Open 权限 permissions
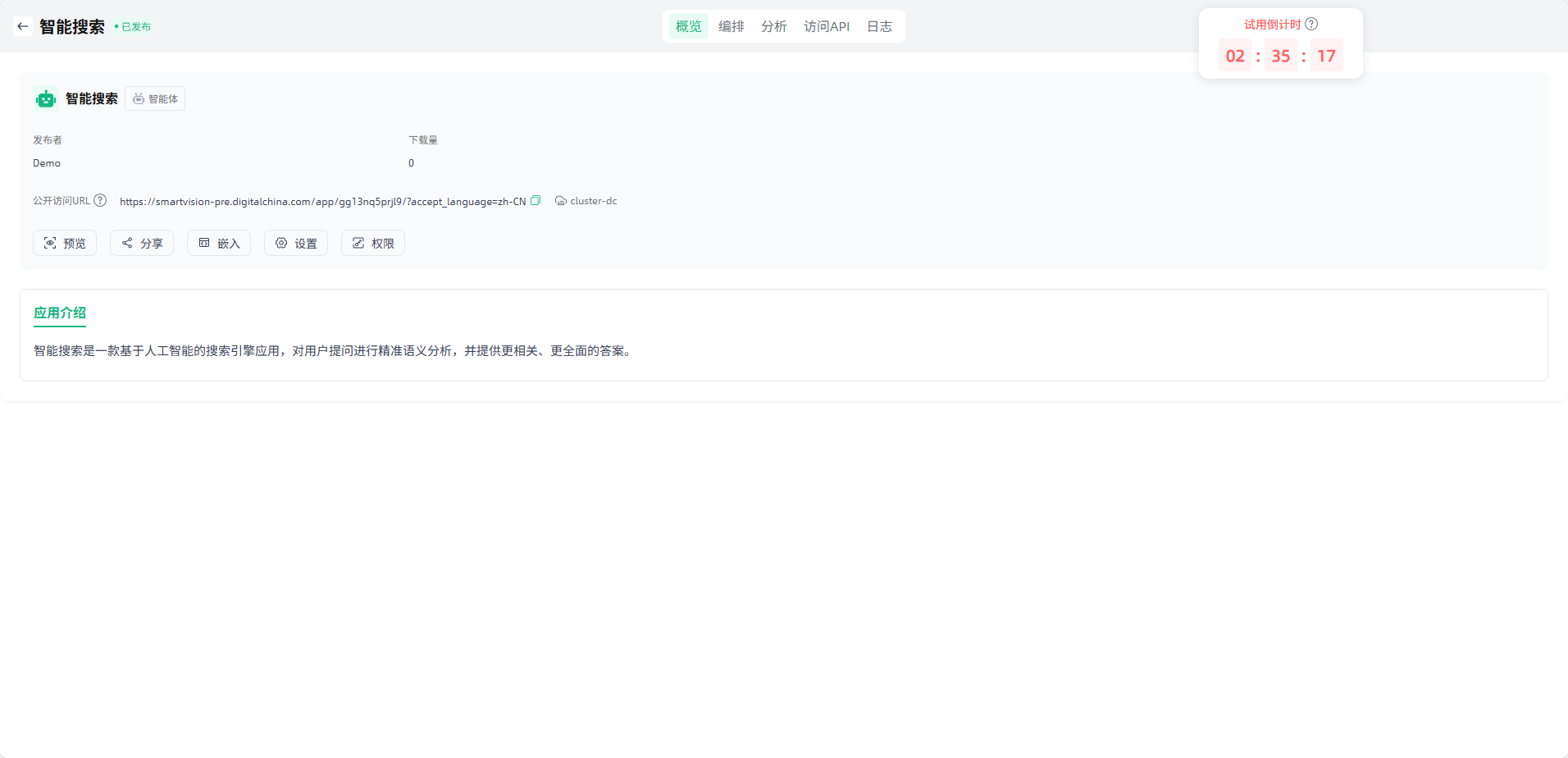 pyautogui.click(x=373, y=244)
